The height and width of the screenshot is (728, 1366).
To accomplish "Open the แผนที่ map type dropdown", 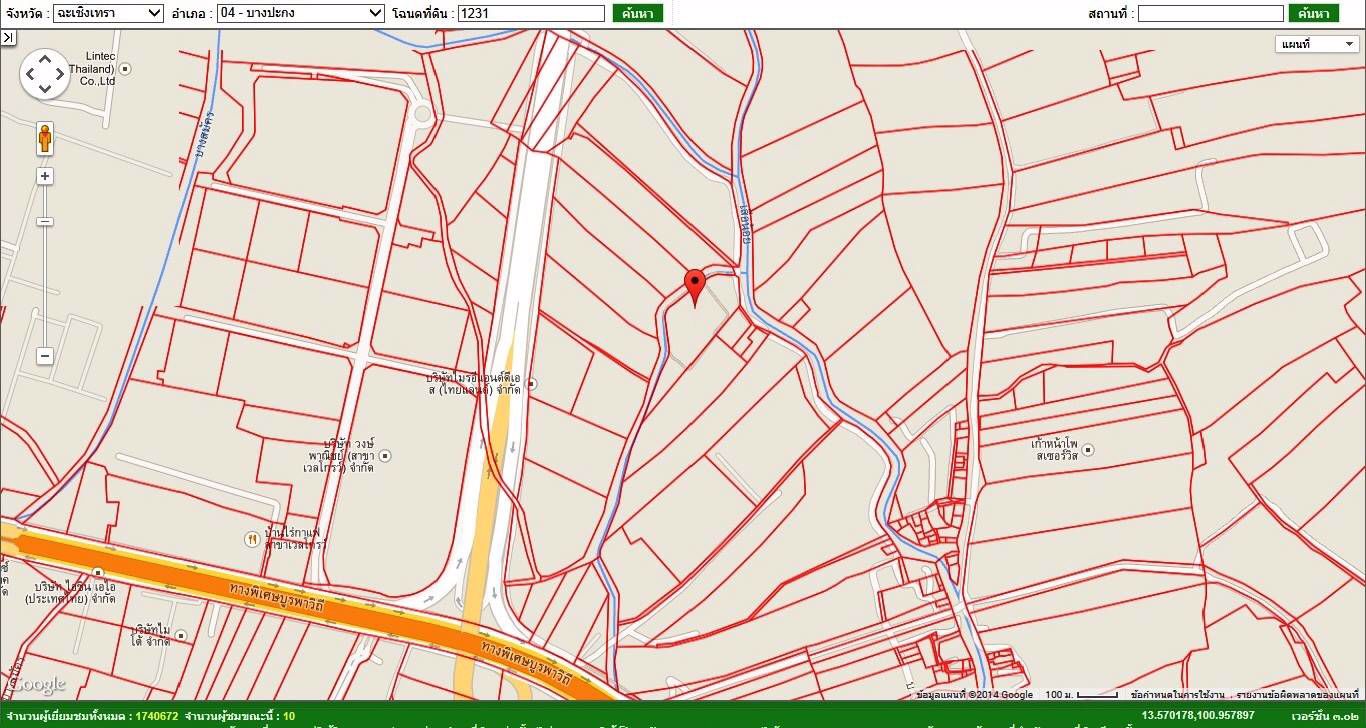I will (1316, 44).
